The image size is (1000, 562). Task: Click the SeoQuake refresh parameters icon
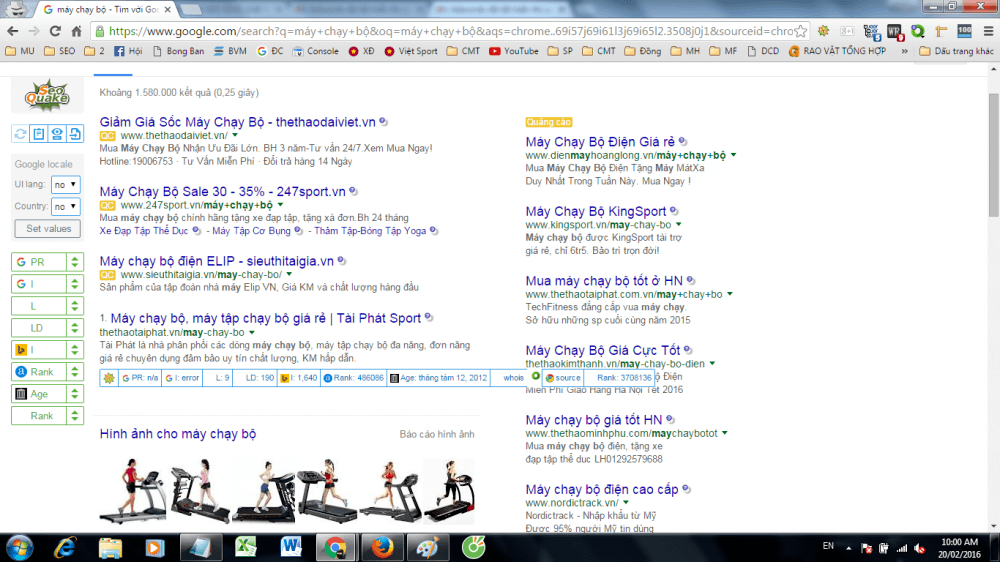(20, 133)
